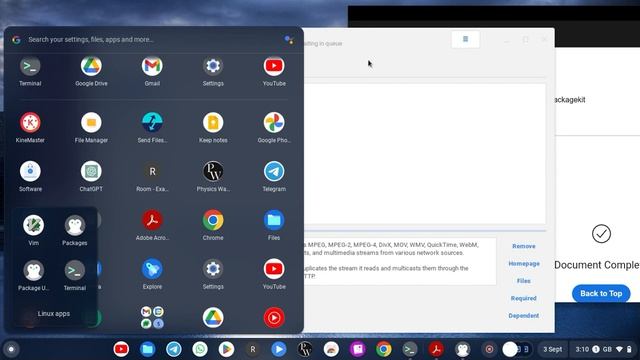Open Telegram from the launcher grid
Screen dimensions: 640x360
(x=274, y=171)
